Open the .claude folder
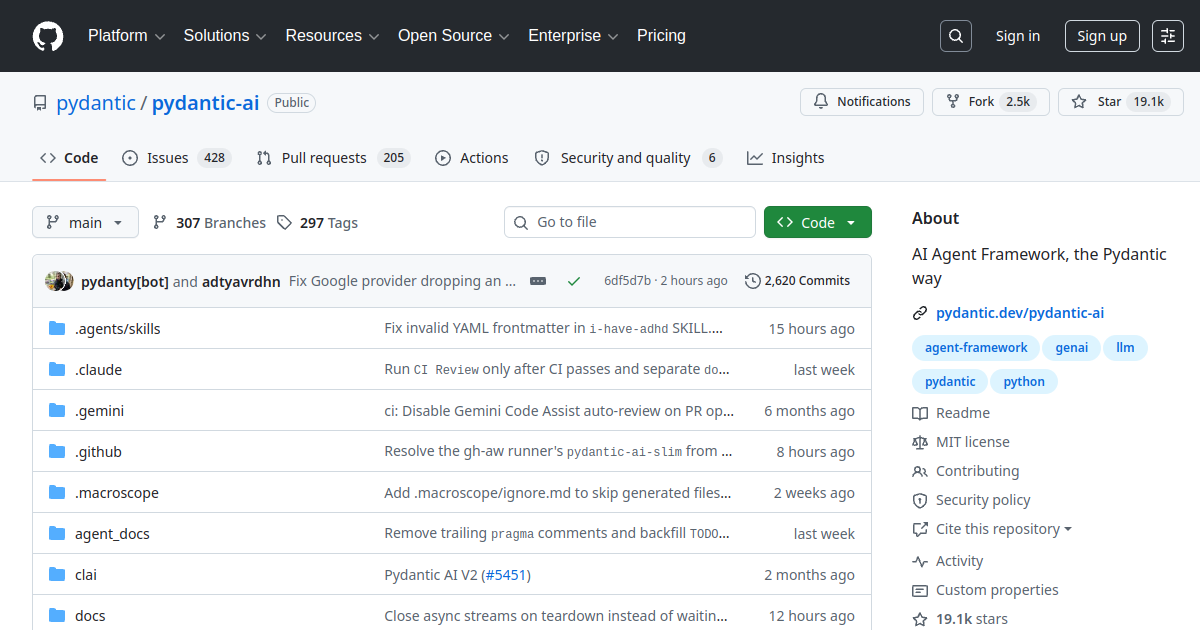Screen dimensions: 1200x630 pos(98,370)
